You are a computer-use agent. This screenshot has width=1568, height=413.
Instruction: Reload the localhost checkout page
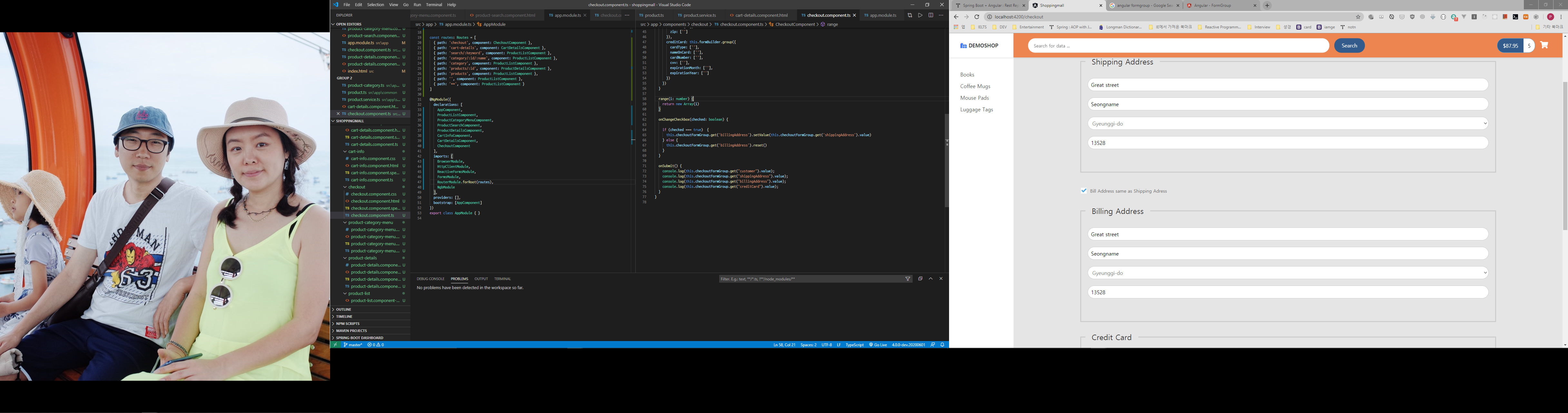(976, 17)
